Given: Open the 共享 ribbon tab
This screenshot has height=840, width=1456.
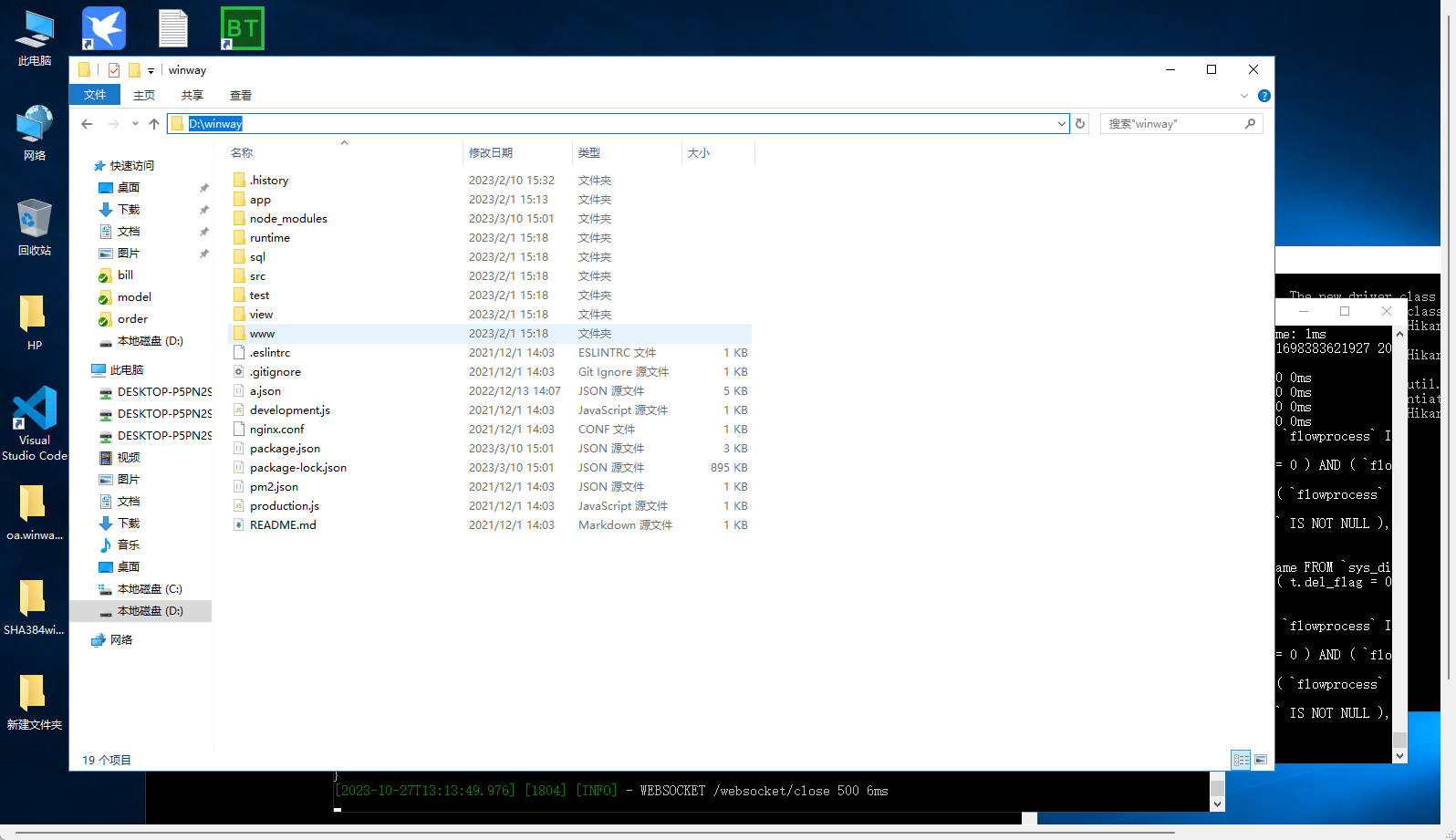Looking at the screenshot, I should (x=192, y=95).
